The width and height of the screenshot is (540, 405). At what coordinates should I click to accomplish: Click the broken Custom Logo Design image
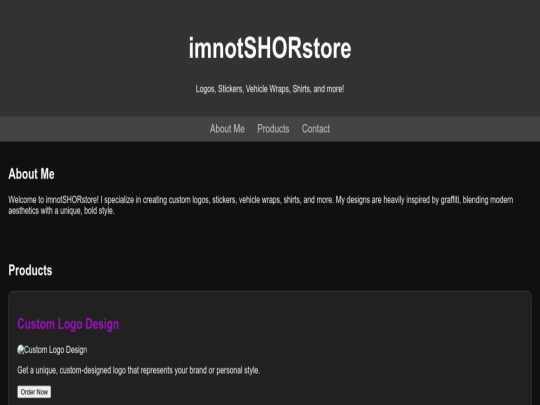tap(52, 350)
